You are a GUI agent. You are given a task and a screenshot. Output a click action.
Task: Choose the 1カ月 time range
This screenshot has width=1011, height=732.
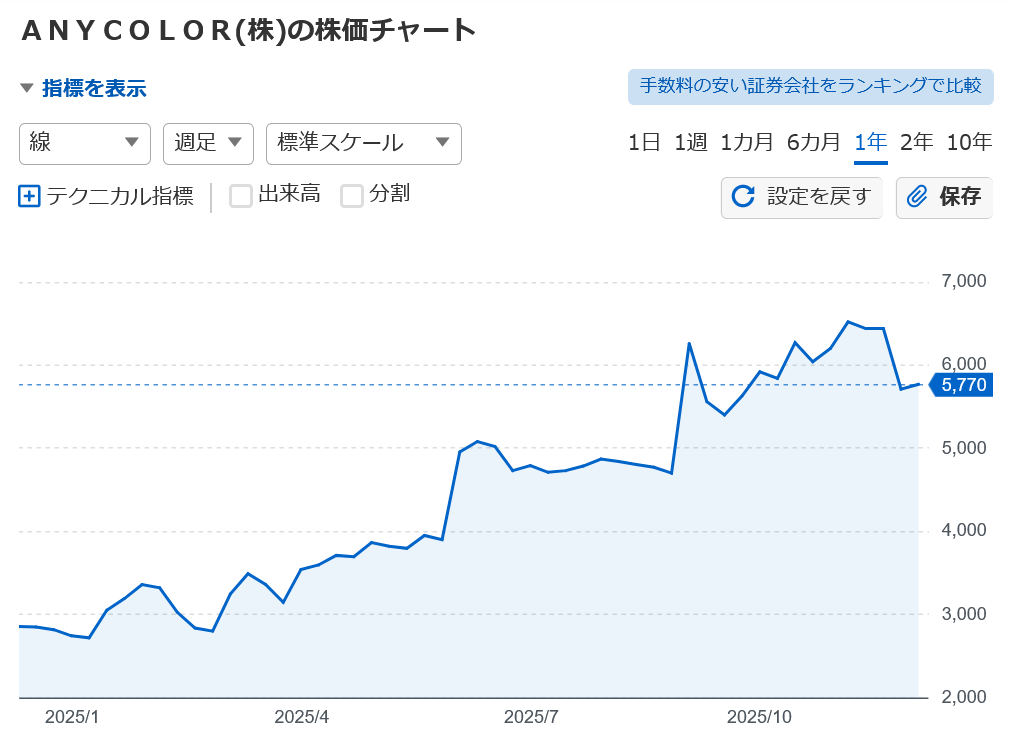[747, 142]
